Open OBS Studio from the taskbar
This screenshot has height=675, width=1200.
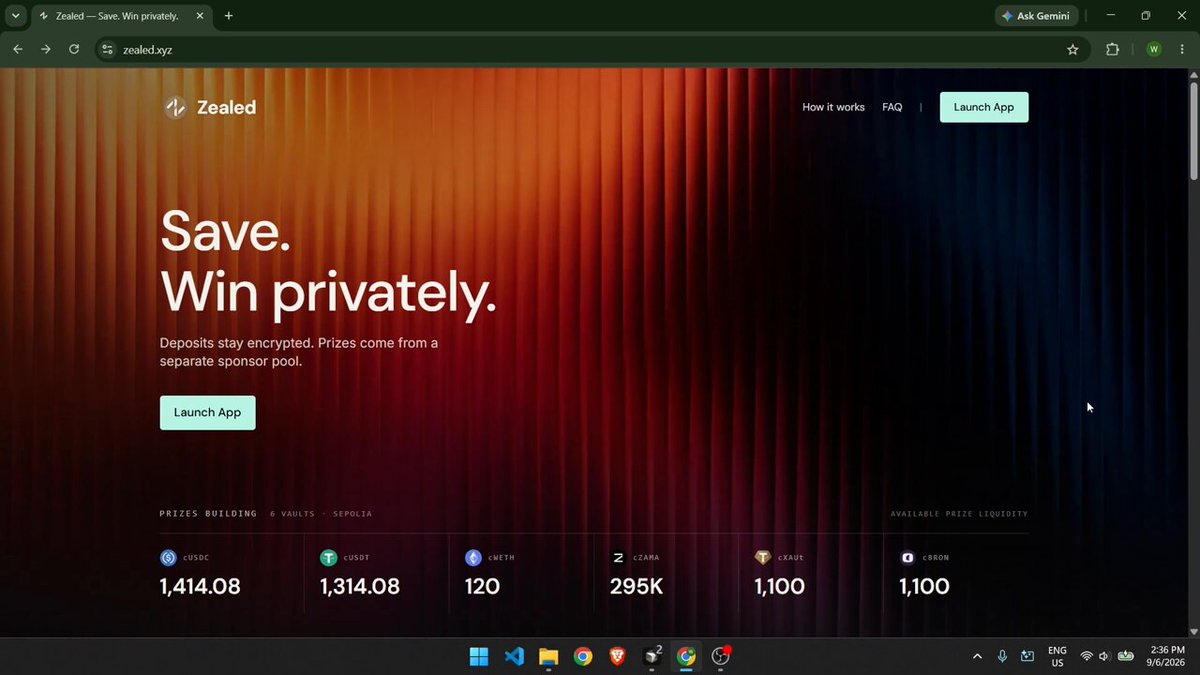[721, 656]
